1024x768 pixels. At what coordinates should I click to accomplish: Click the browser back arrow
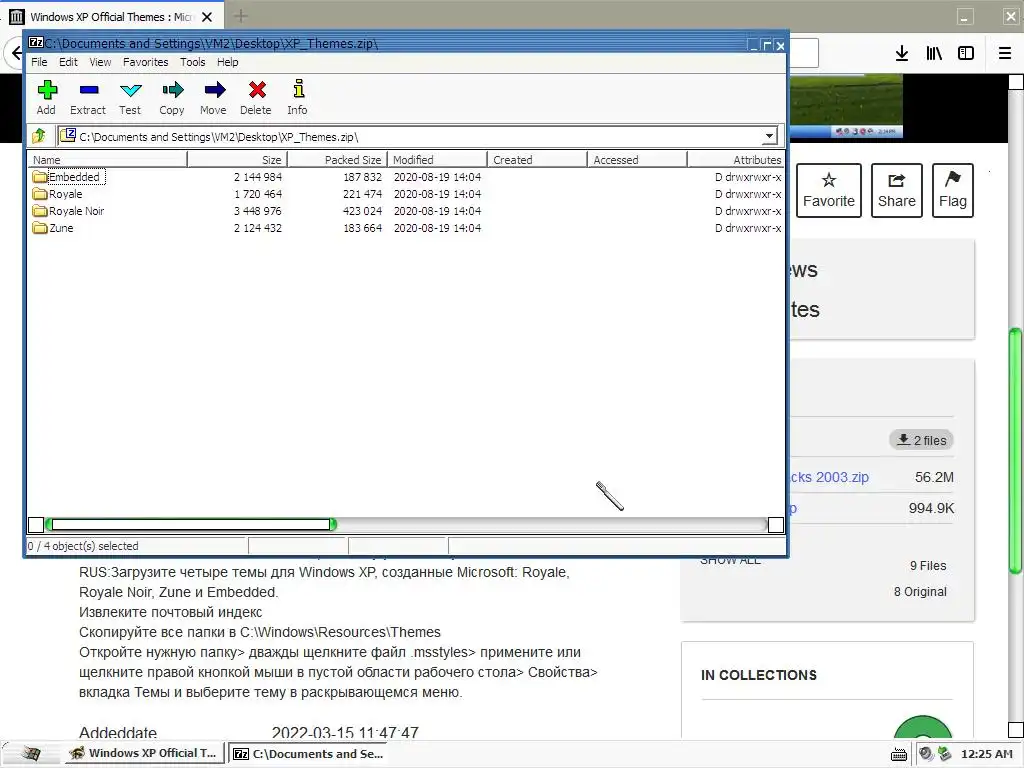coord(16,53)
